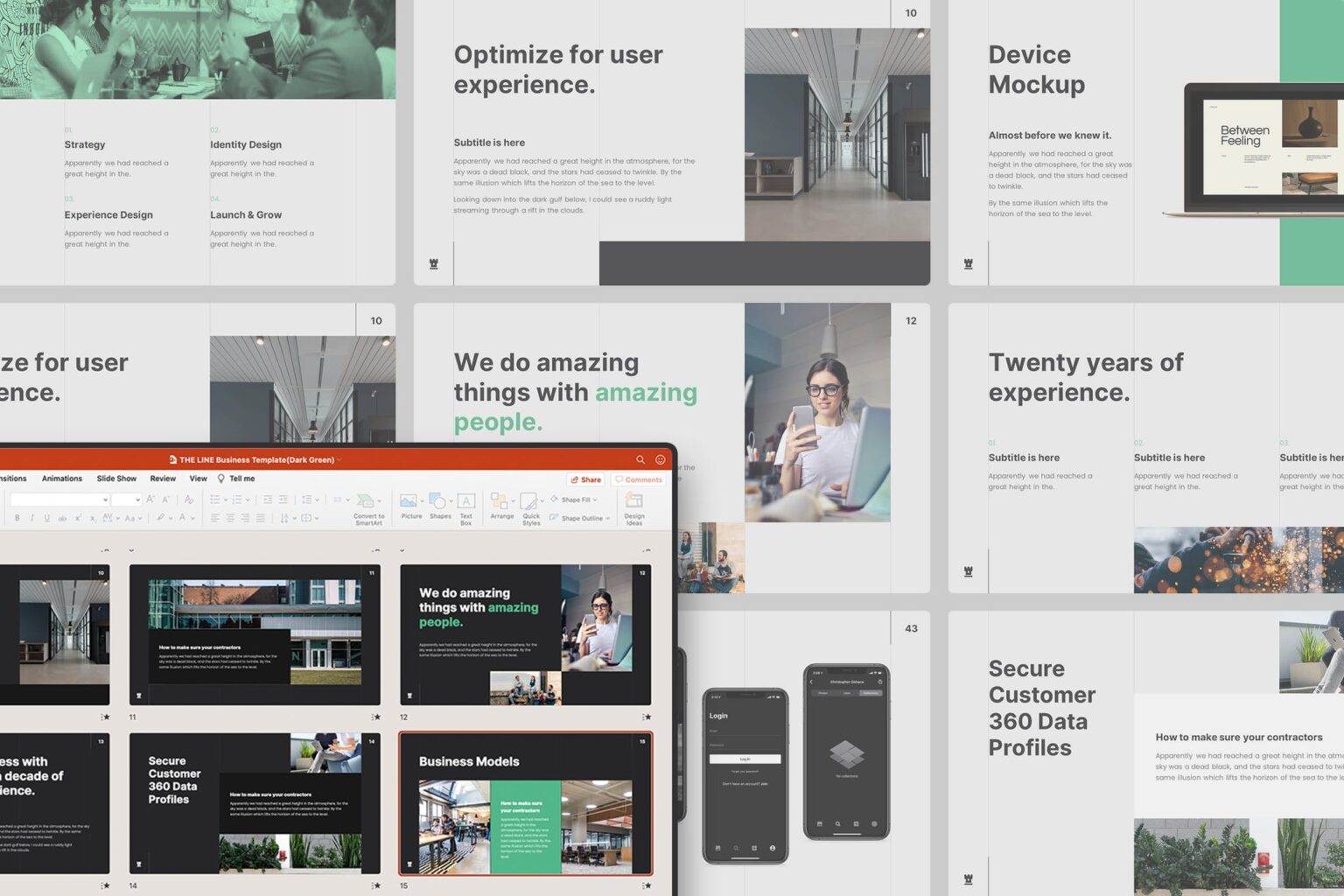Open the Comments panel
The width and height of the screenshot is (1344, 896).
(x=639, y=479)
